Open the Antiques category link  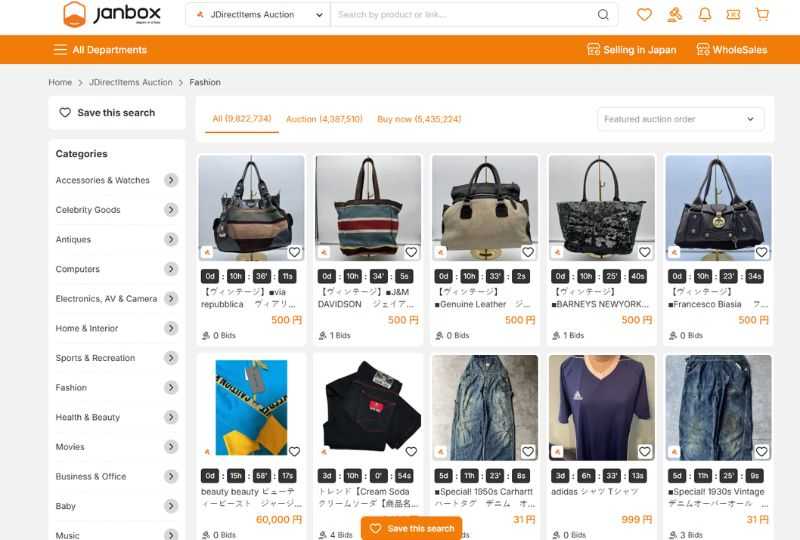pyautogui.click(x=73, y=239)
